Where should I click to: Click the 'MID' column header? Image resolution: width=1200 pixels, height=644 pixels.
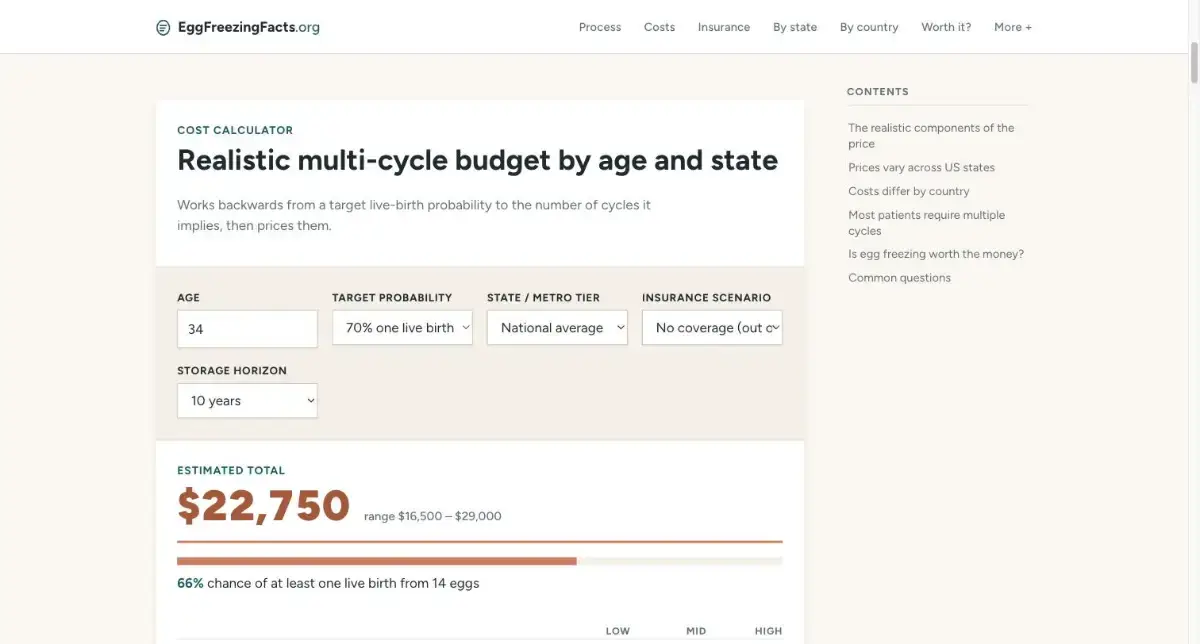pyautogui.click(x=696, y=631)
